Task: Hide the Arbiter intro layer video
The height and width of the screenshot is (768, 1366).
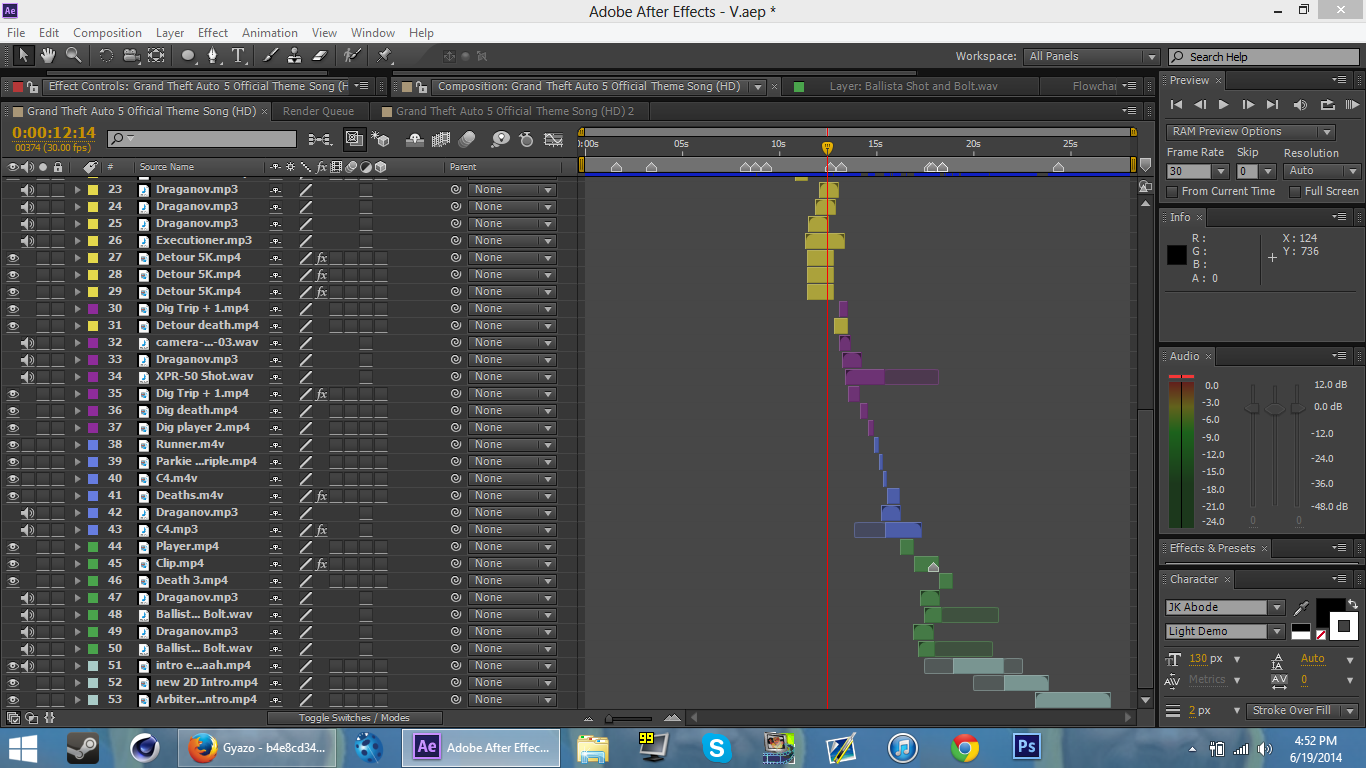Action: pyautogui.click(x=14, y=699)
